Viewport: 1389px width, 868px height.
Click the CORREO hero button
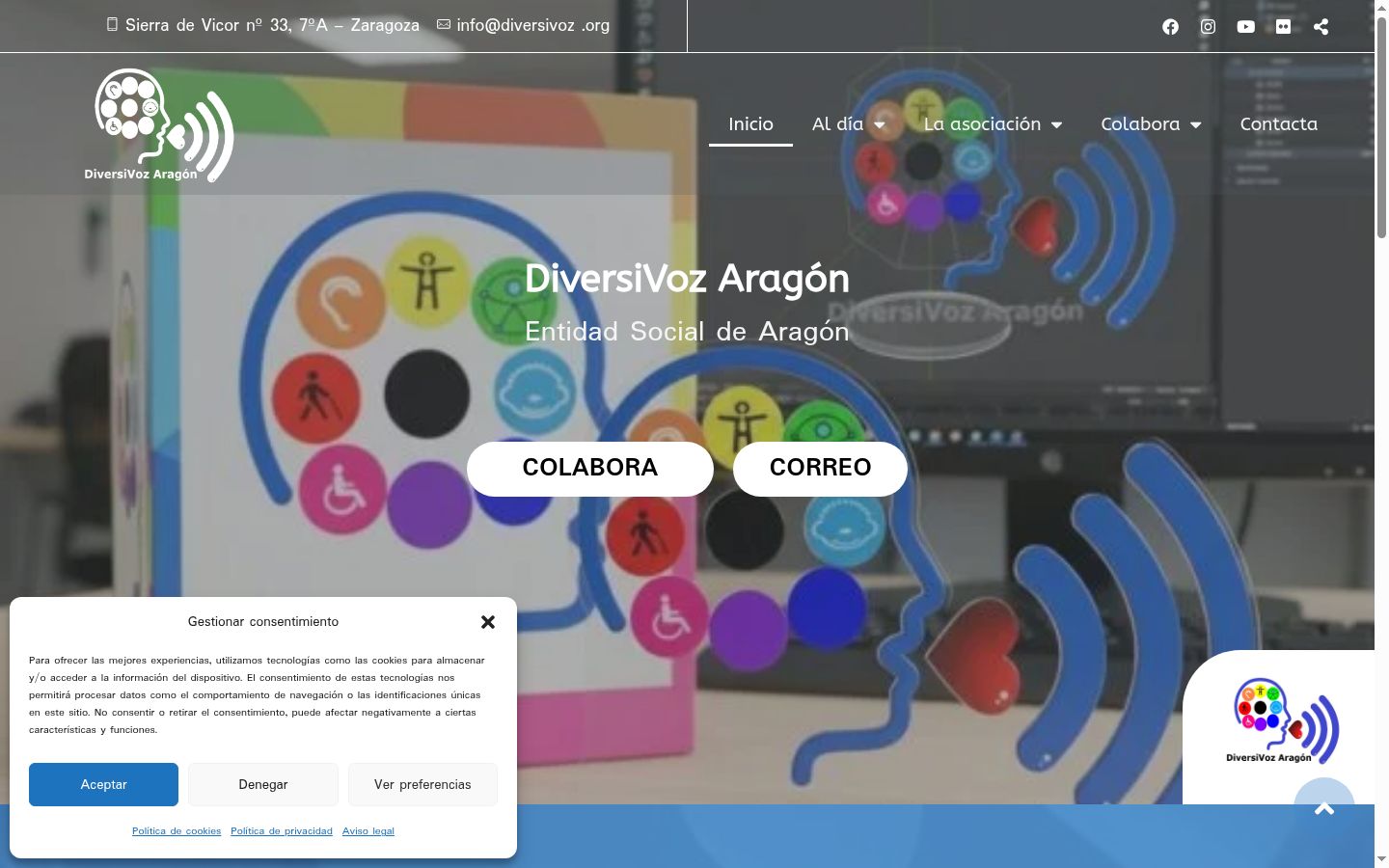click(820, 469)
